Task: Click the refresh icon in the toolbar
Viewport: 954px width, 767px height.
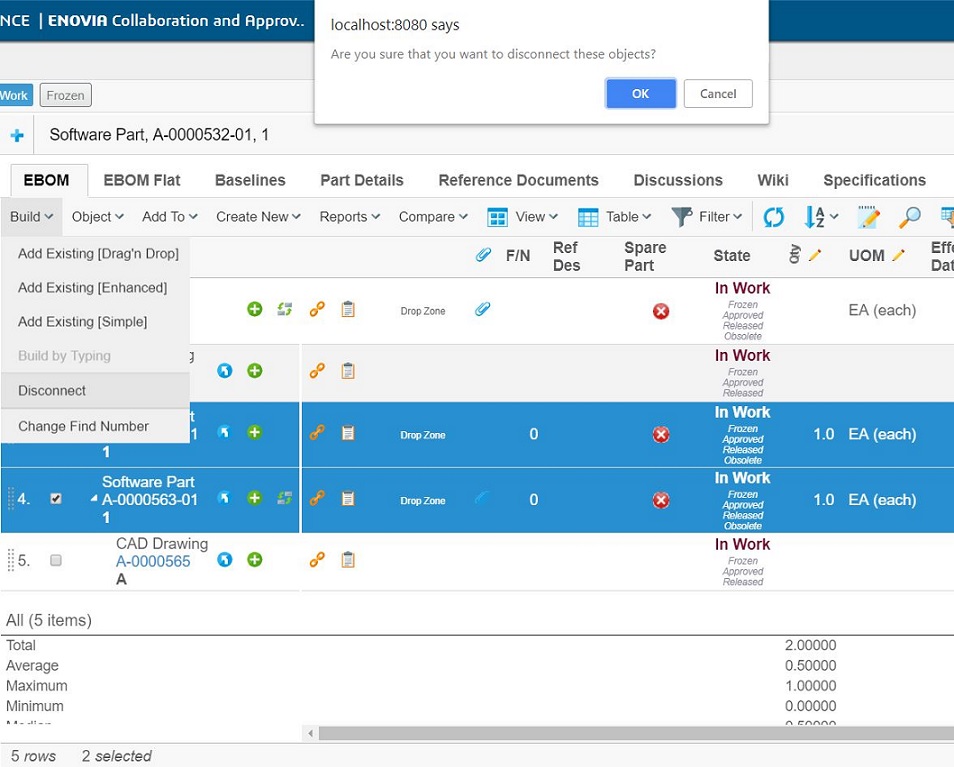Action: coord(773,217)
